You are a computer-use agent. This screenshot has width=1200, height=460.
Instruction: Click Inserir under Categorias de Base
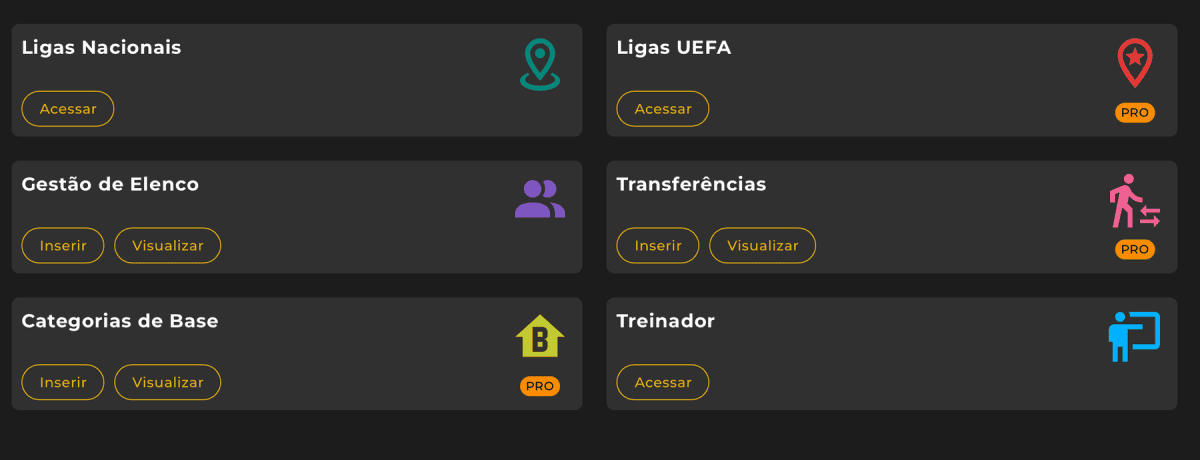coord(63,382)
